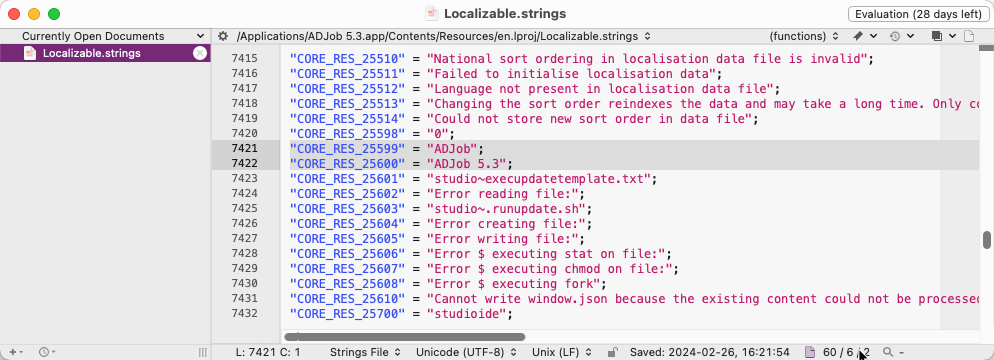Open the file path popup menu

pyautogui.click(x=443, y=36)
